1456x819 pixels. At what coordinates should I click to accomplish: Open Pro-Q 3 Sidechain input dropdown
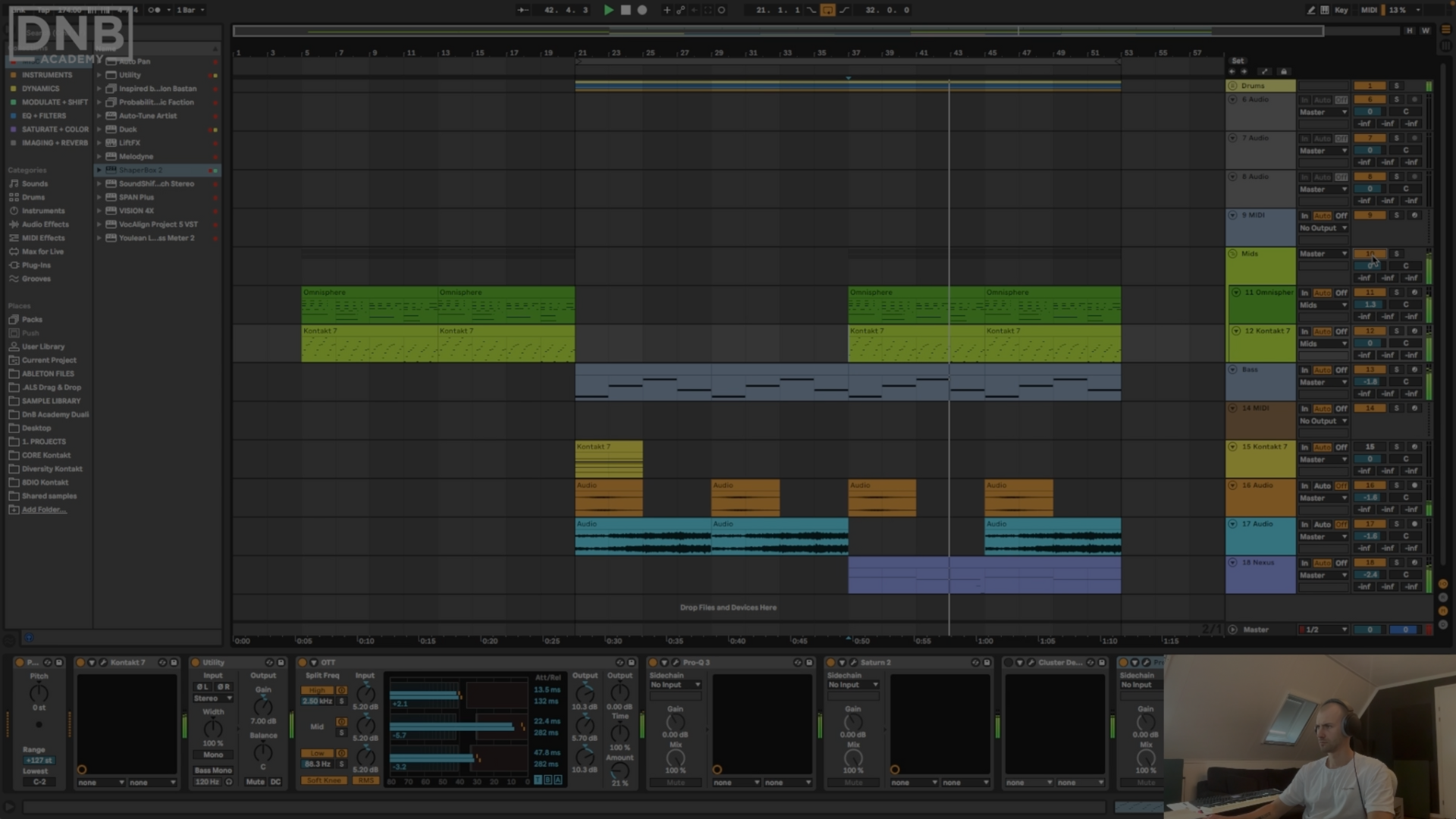[676, 685]
